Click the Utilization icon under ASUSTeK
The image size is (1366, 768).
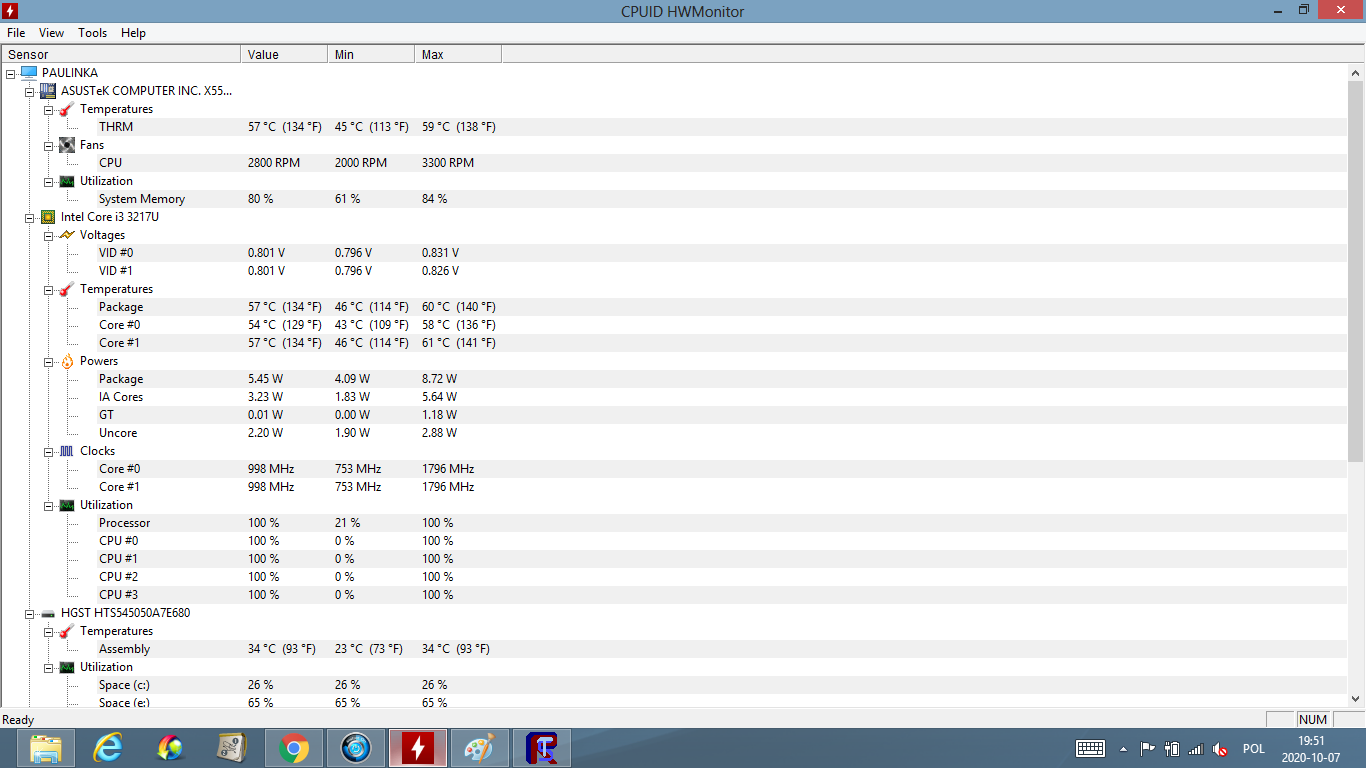(66, 181)
